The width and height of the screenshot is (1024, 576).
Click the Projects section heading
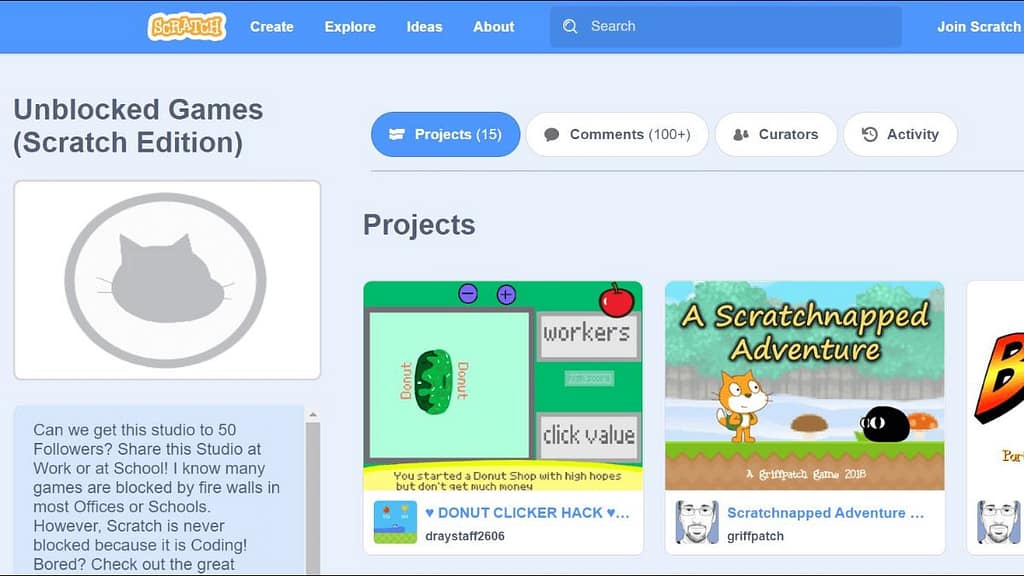click(419, 225)
